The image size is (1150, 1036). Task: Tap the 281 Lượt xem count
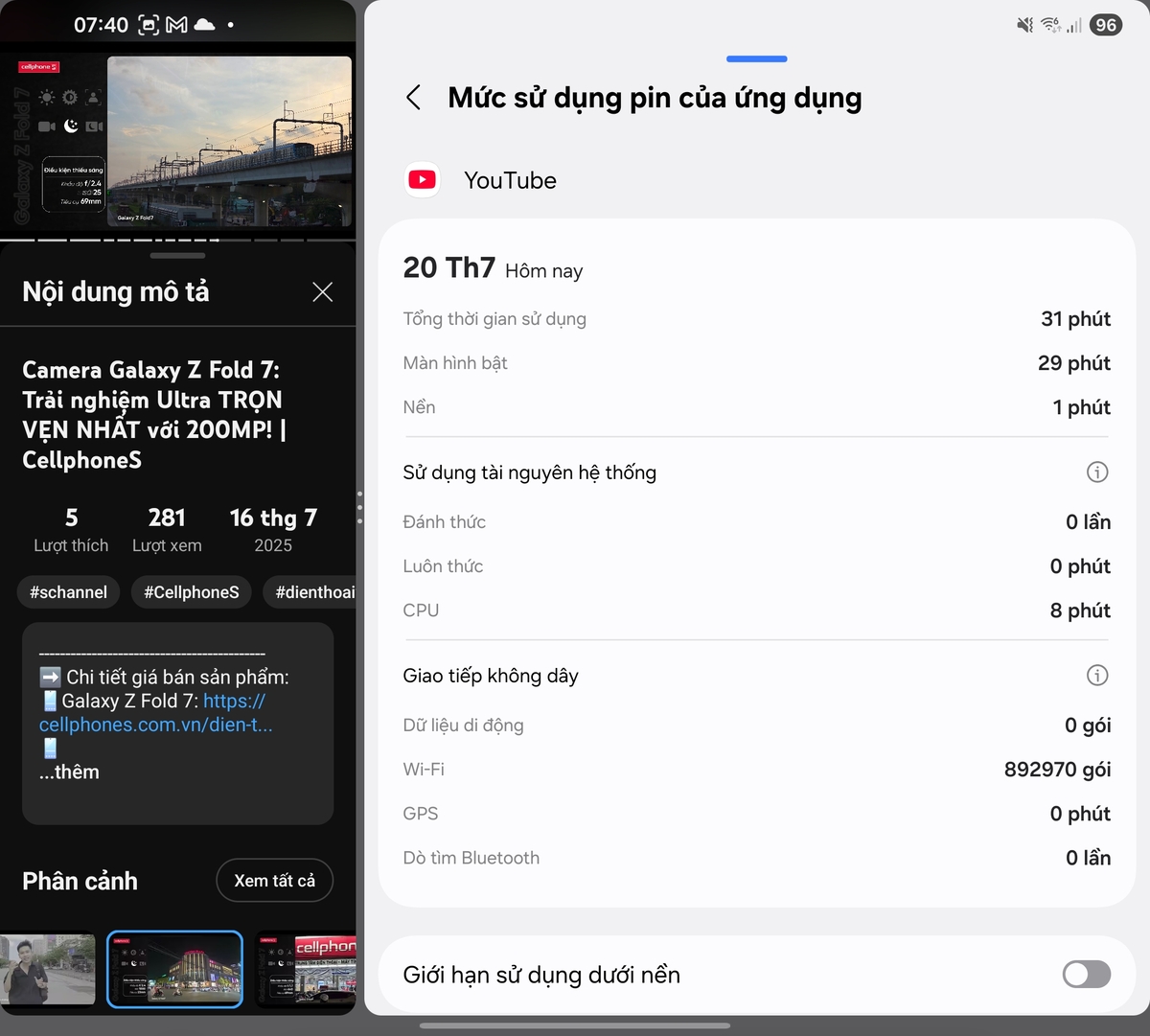167,530
